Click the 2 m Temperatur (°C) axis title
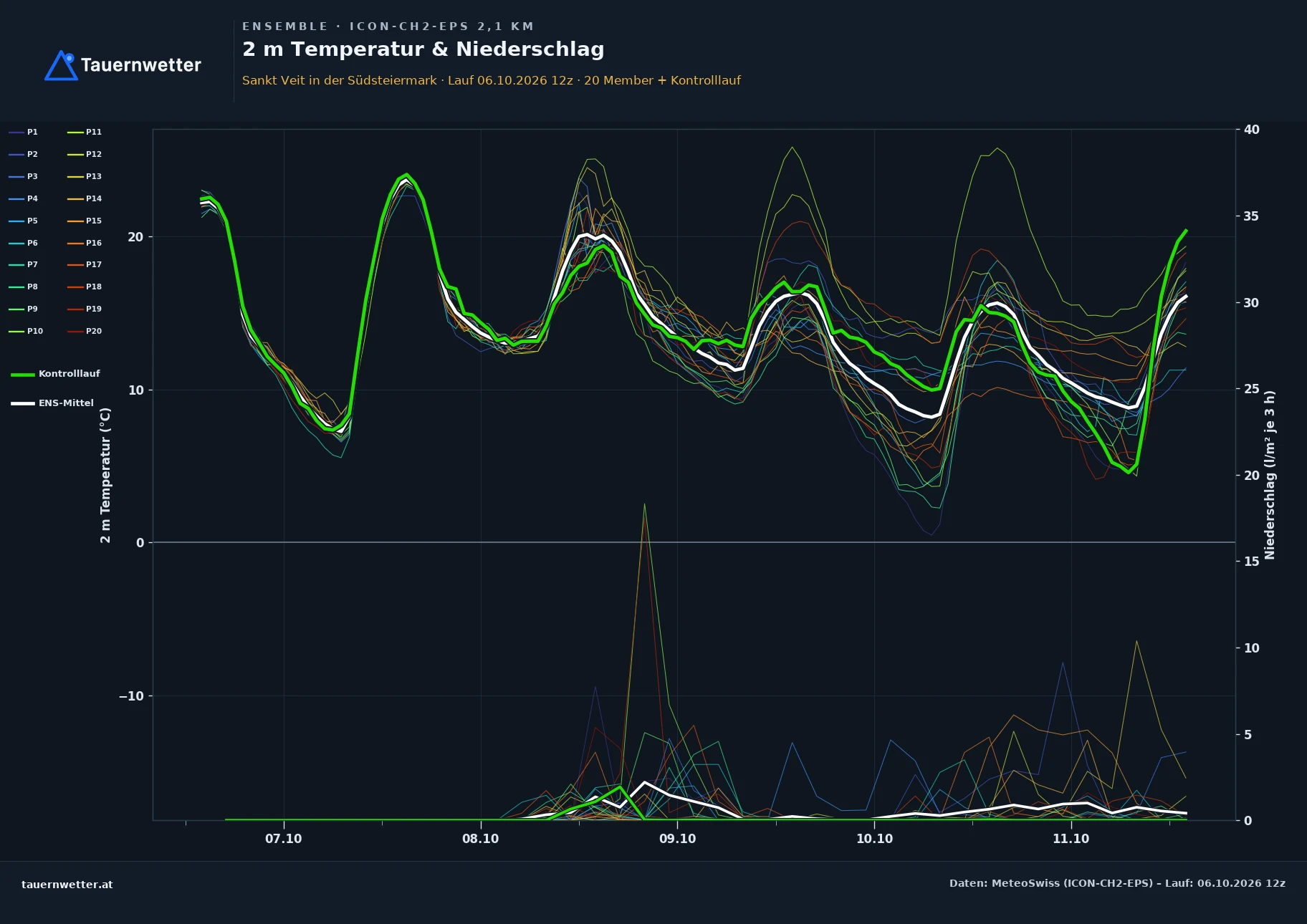 (x=105, y=475)
